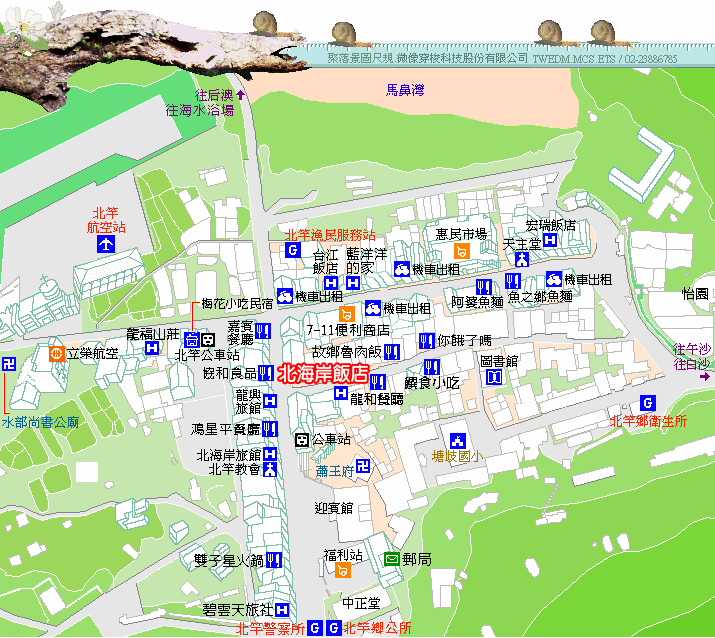The image size is (715, 638).
Task: Click the temple icon beside 蕭王府
Action: tap(363, 466)
